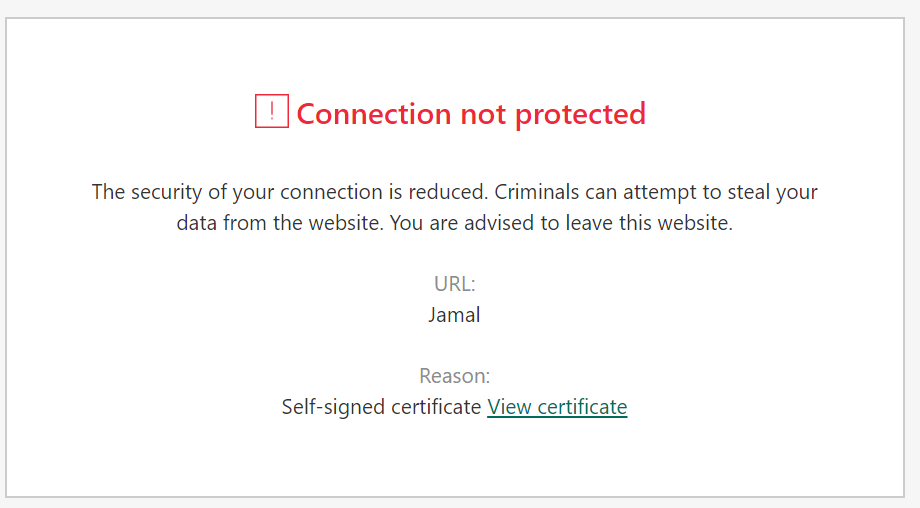The image size is (920, 508).
Task: Select the URL value "Jamal"
Action: [x=454, y=315]
